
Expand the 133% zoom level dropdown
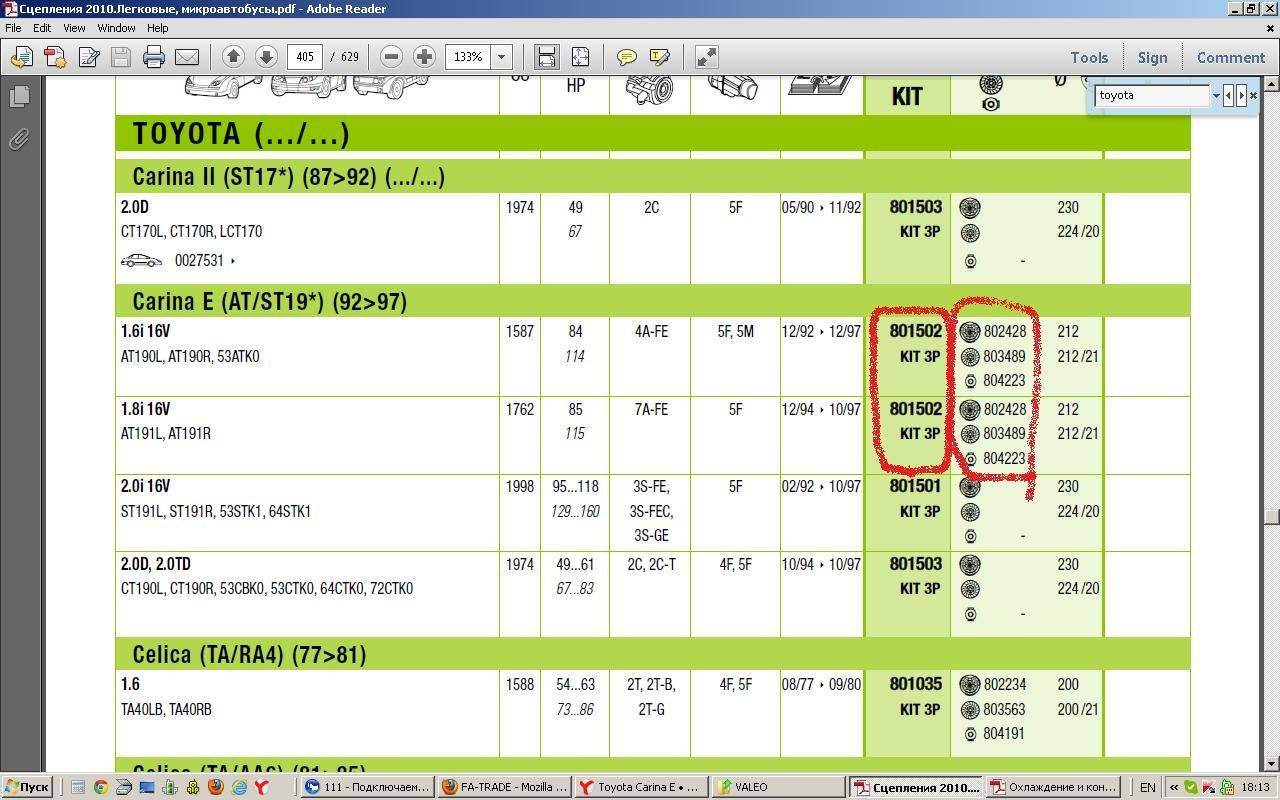502,57
